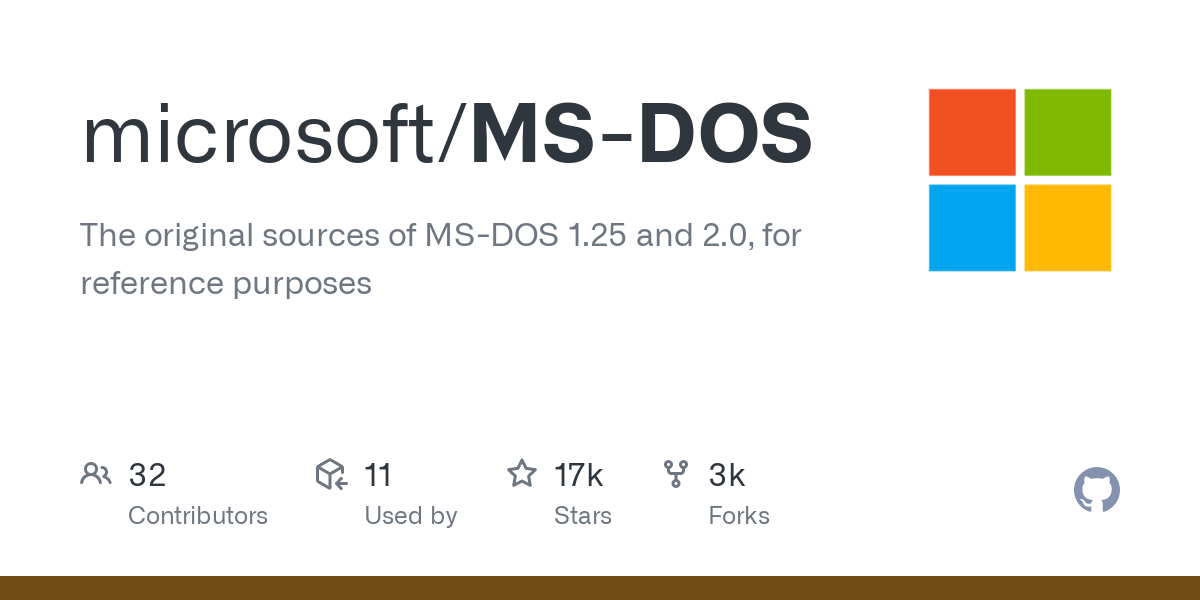The width and height of the screenshot is (1200, 600).
Task: Click the Stars star icon
Action: pyautogui.click(x=521, y=474)
